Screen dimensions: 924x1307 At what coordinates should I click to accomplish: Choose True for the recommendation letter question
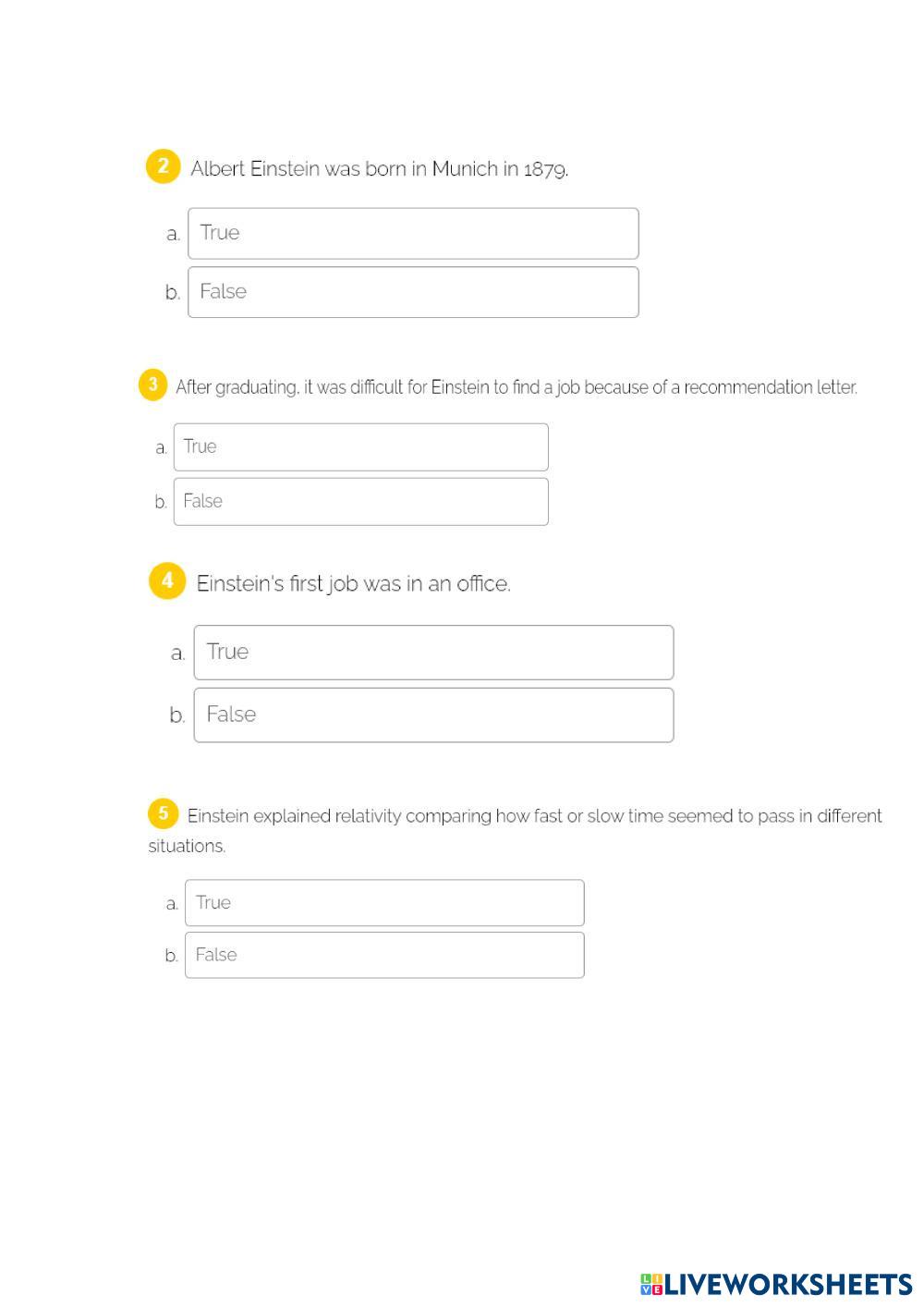click(360, 447)
